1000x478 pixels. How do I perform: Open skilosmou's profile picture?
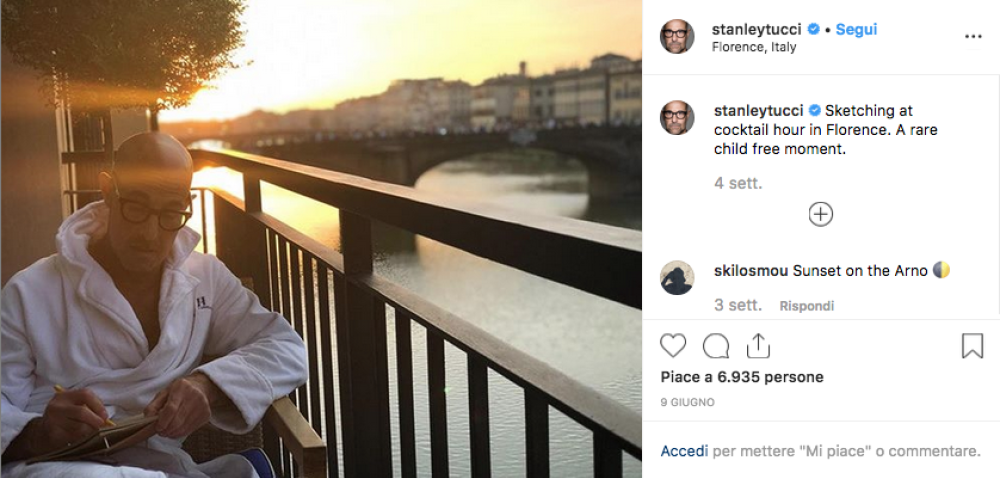677,277
